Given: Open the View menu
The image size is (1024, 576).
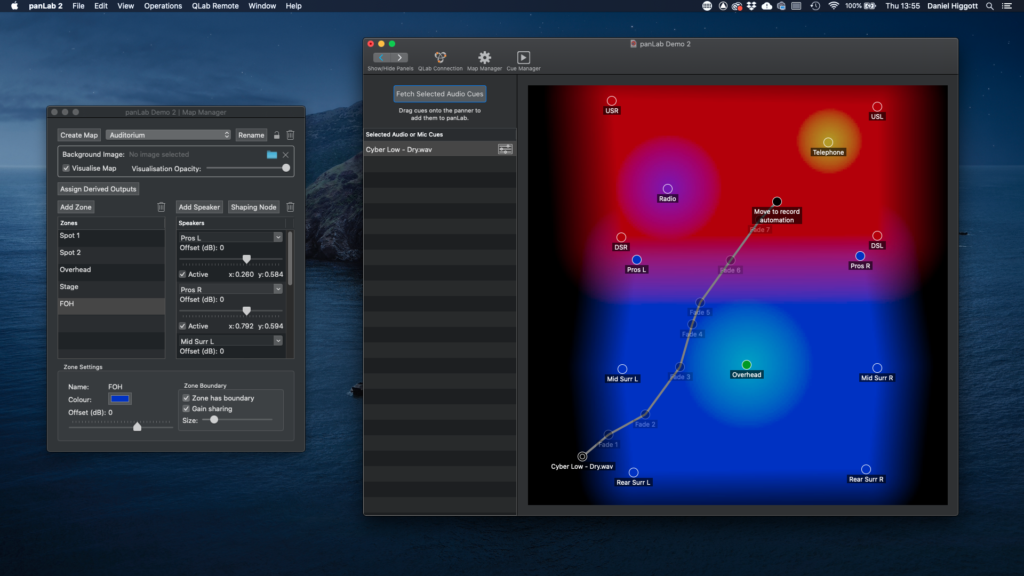Looking at the screenshot, I should (x=125, y=6).
